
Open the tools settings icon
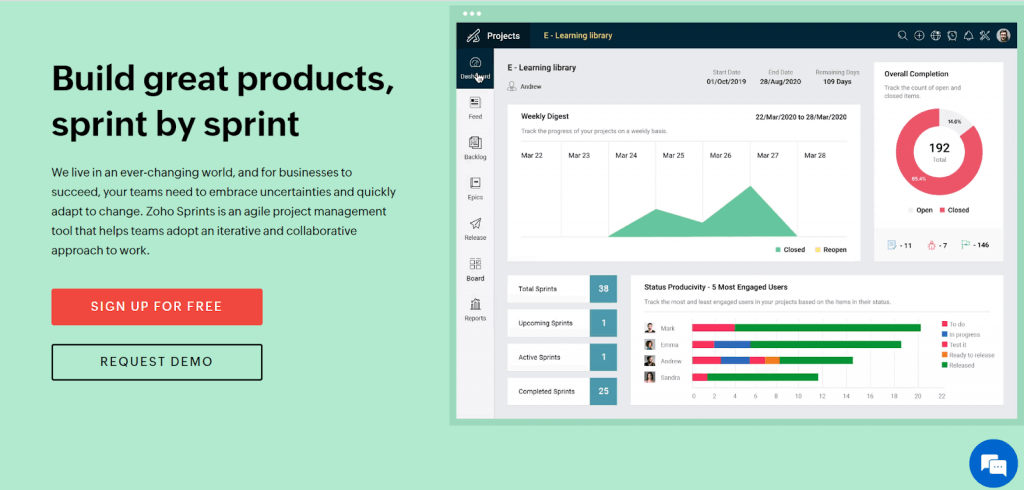pyautogui.click(x=985, y=35)
